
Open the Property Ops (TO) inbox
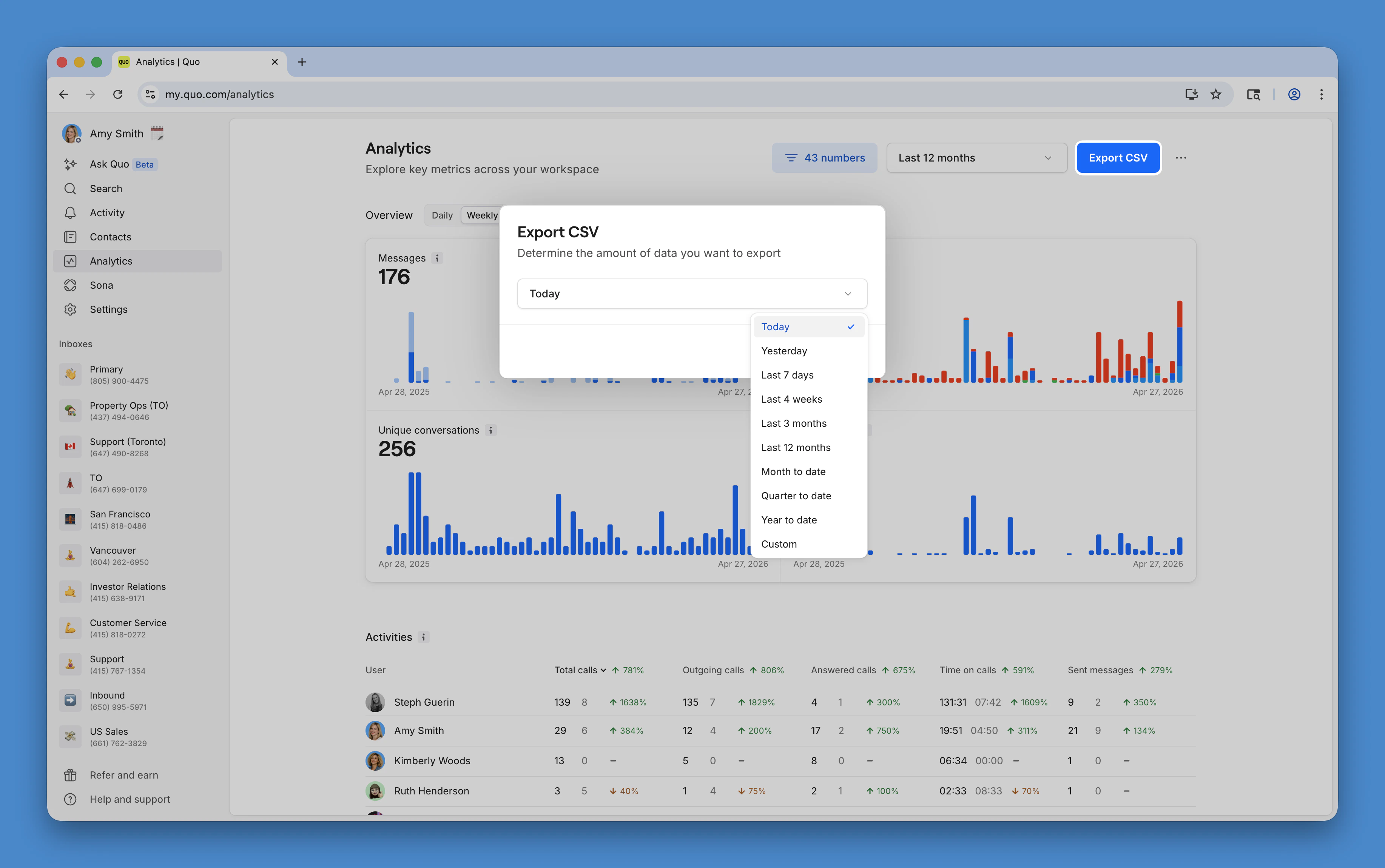pos(138,411)
